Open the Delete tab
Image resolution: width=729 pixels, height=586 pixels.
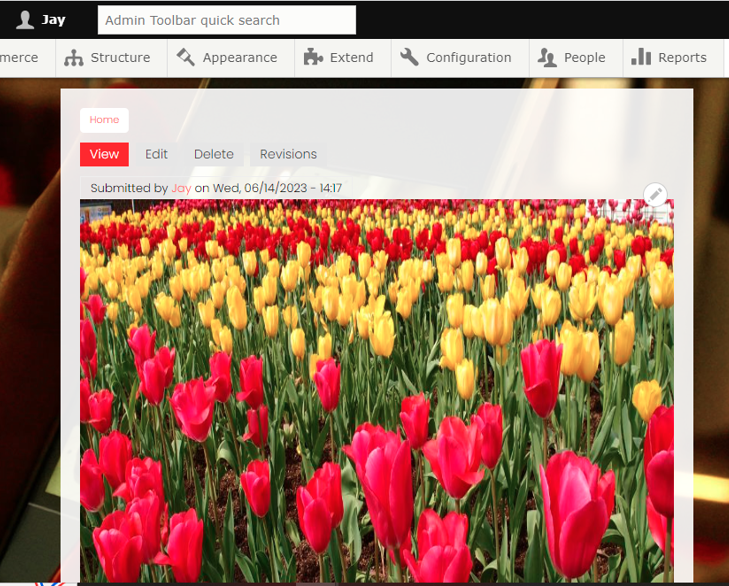coord(214,154)
